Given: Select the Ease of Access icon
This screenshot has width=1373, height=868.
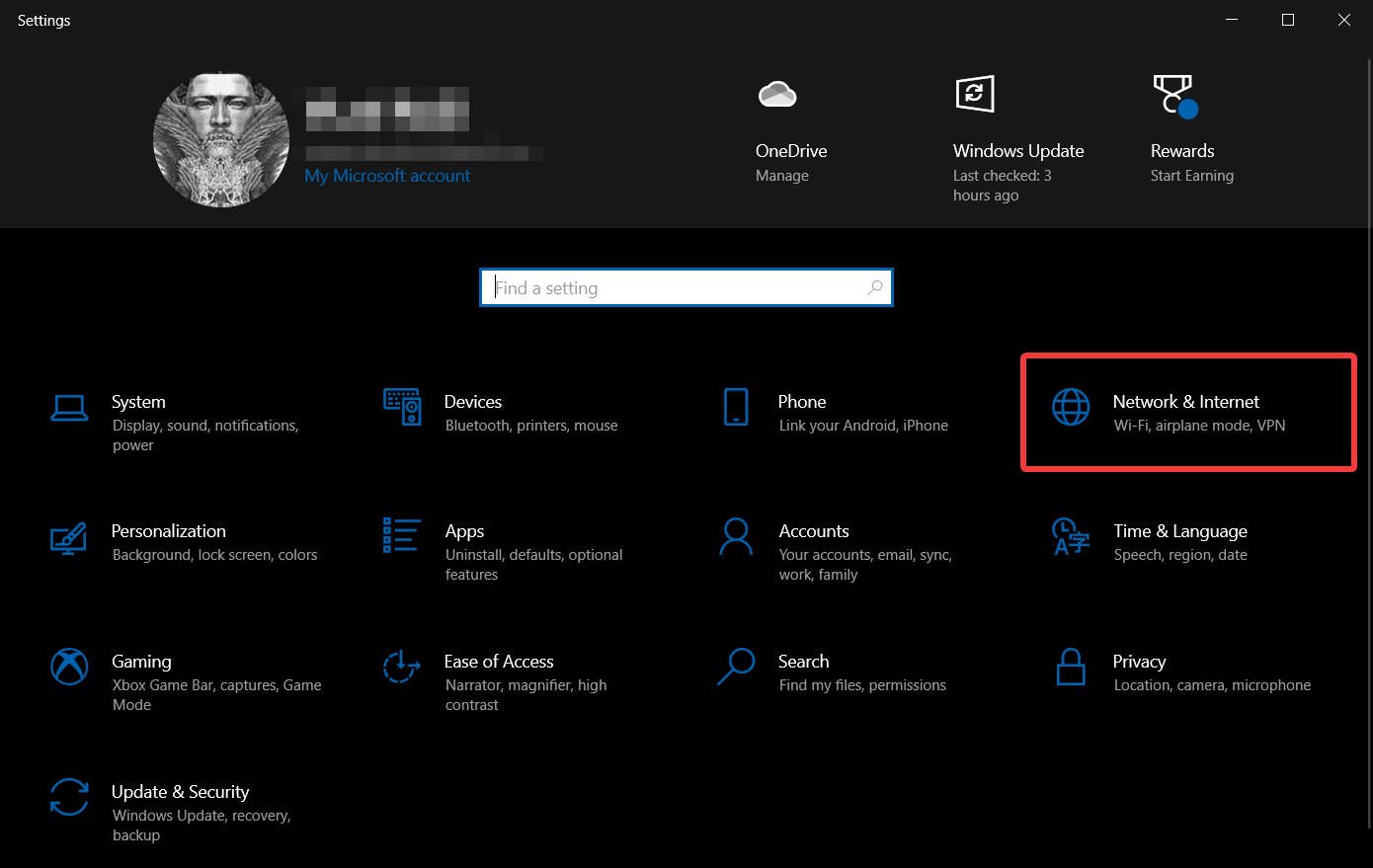Looking at the screenshot, I should pyautogui.click(x=402, y=667).
